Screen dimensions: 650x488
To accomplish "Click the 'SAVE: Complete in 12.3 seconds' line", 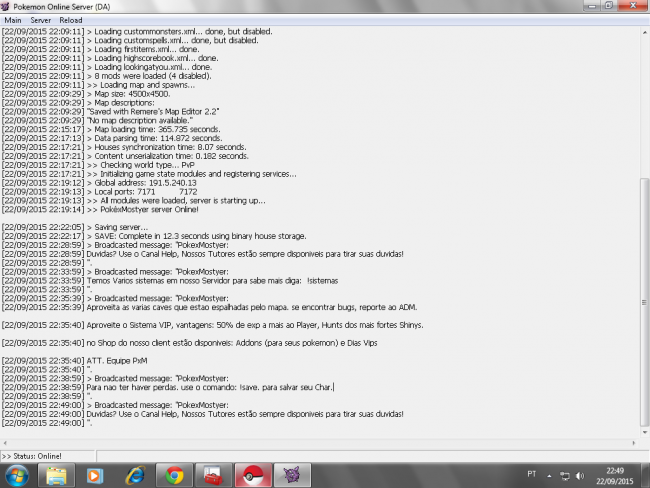I will [x=154, y=236].
